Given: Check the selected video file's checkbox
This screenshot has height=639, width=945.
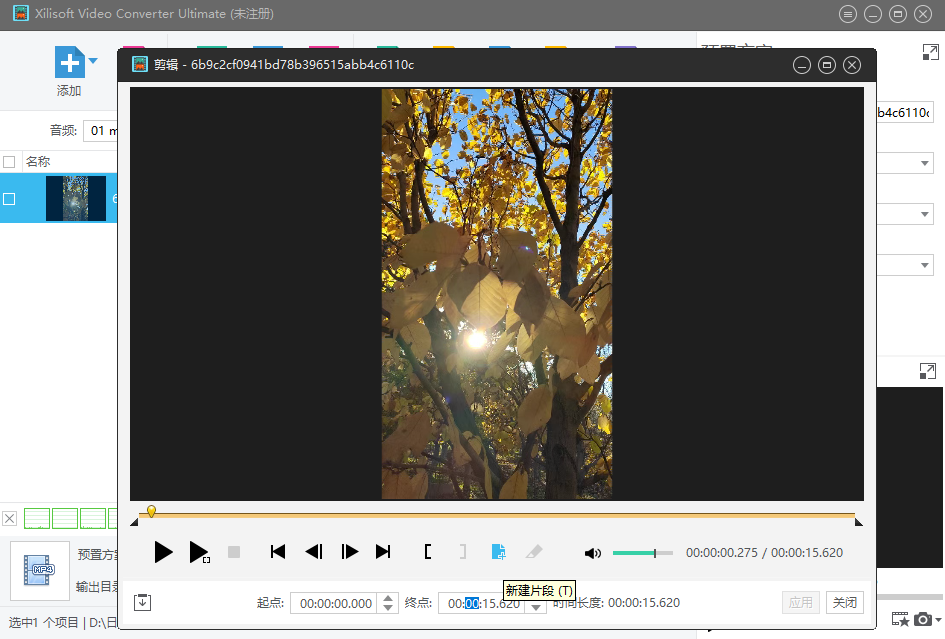Looking at the screenshot, I should click(x=9, y=199).
